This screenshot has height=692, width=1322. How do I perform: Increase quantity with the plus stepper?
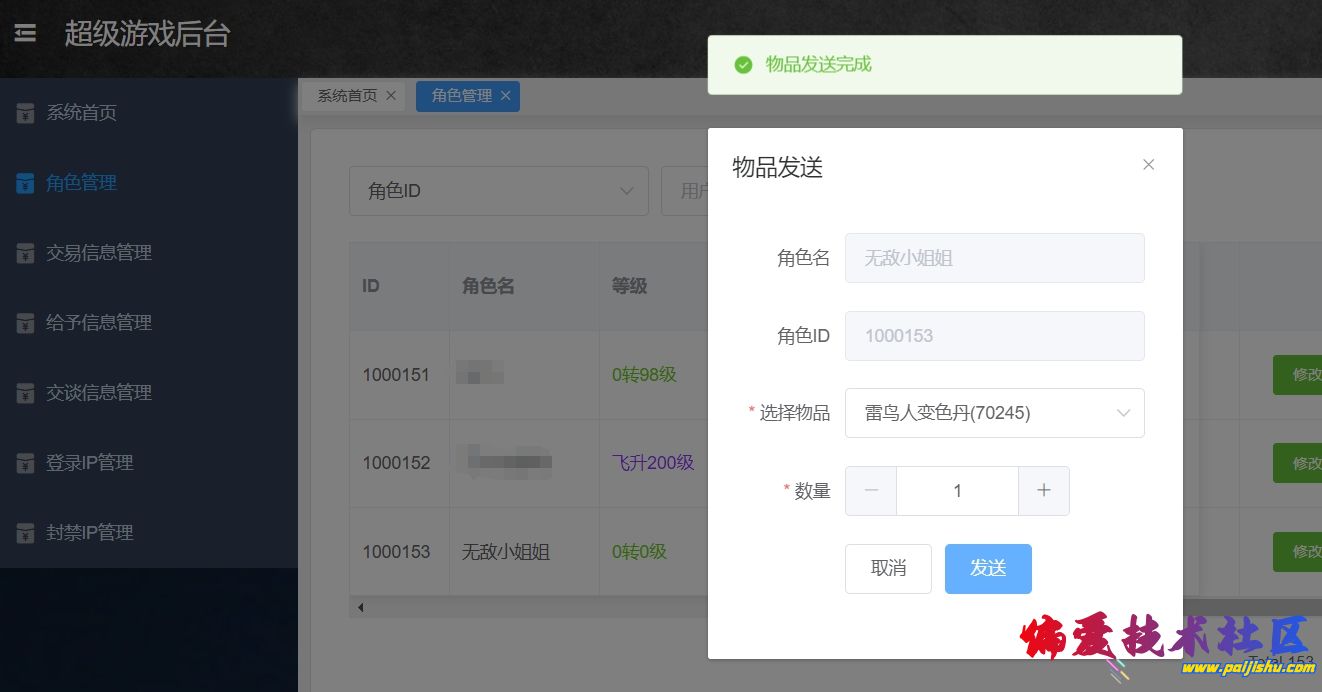pyautogui.click(x=1043, y=490)
